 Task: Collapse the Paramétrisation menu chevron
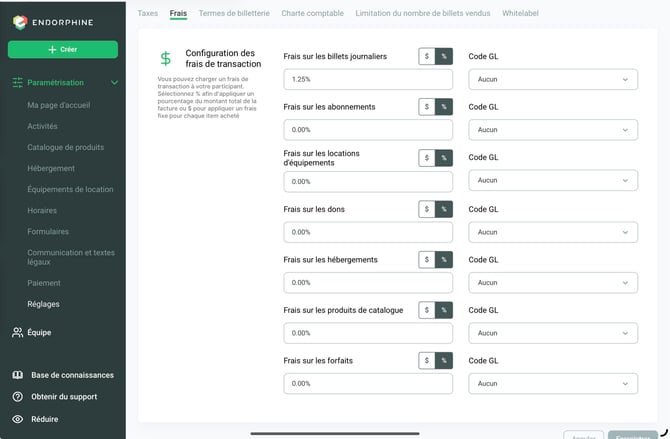point(115,82)
